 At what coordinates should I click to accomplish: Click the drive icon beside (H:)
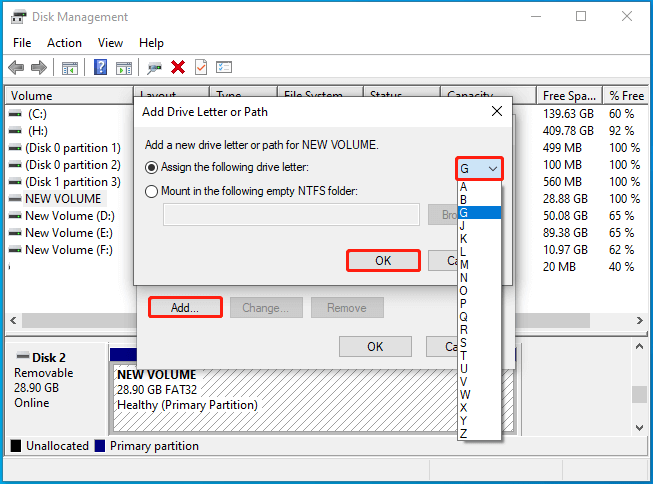(x=15, y=131)
